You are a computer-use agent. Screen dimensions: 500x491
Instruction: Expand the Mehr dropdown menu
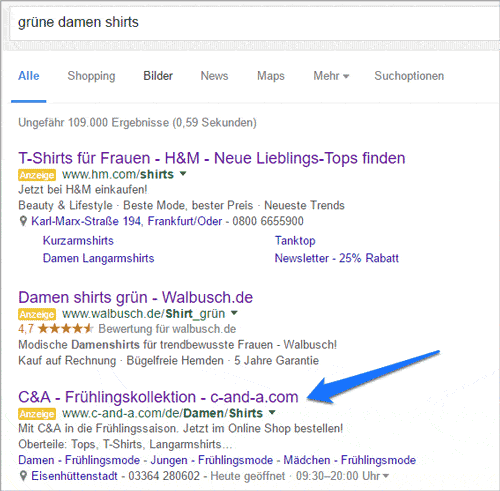tap(331, 76)
